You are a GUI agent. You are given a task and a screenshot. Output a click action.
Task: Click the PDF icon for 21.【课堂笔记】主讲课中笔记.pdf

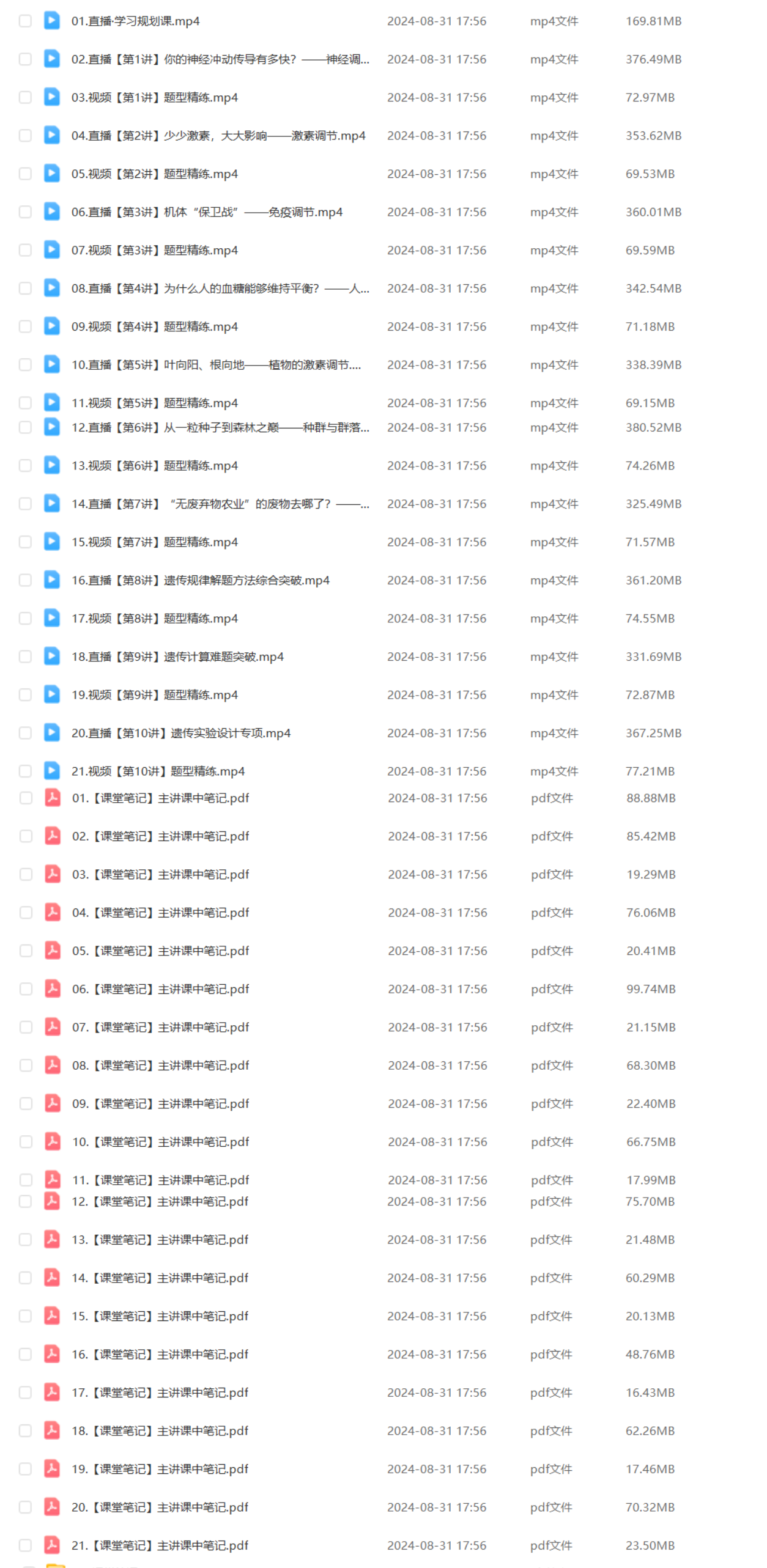click(52, 1544)
